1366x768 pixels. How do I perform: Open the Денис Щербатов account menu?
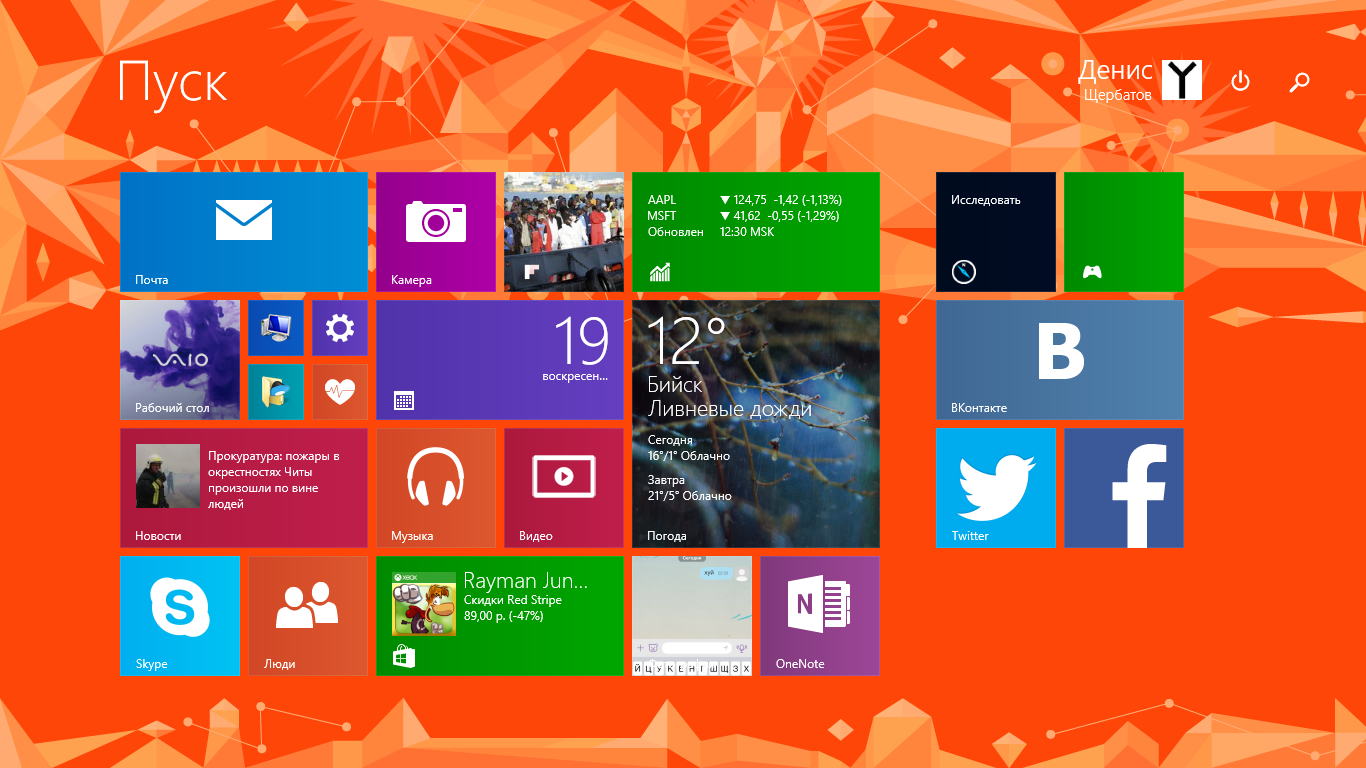1140,80
